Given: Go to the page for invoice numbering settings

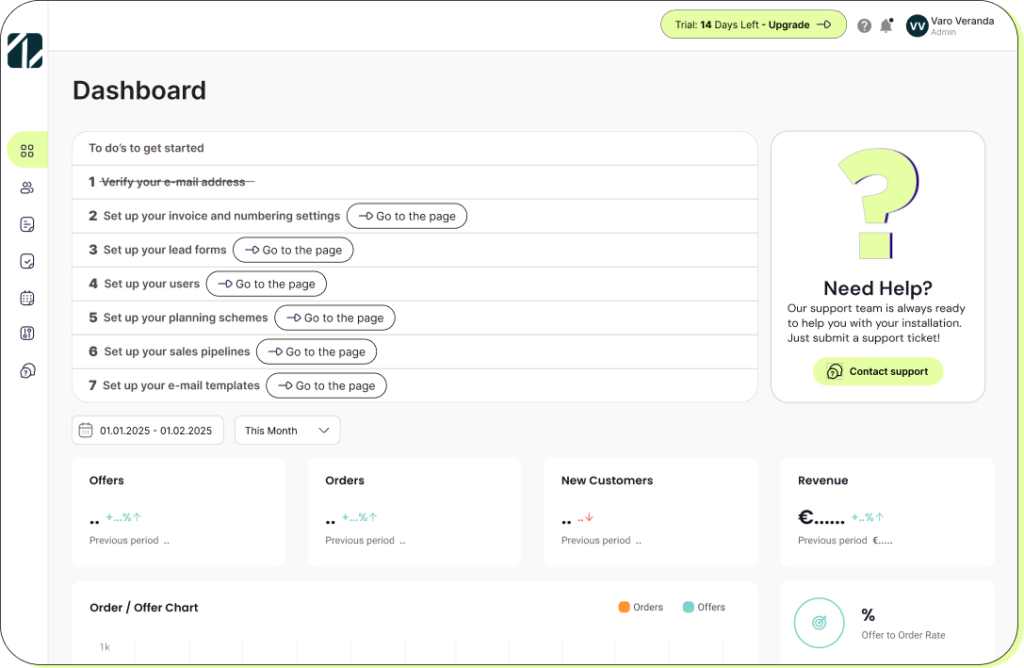Looking at the screenshot, I should coord(406,216).
